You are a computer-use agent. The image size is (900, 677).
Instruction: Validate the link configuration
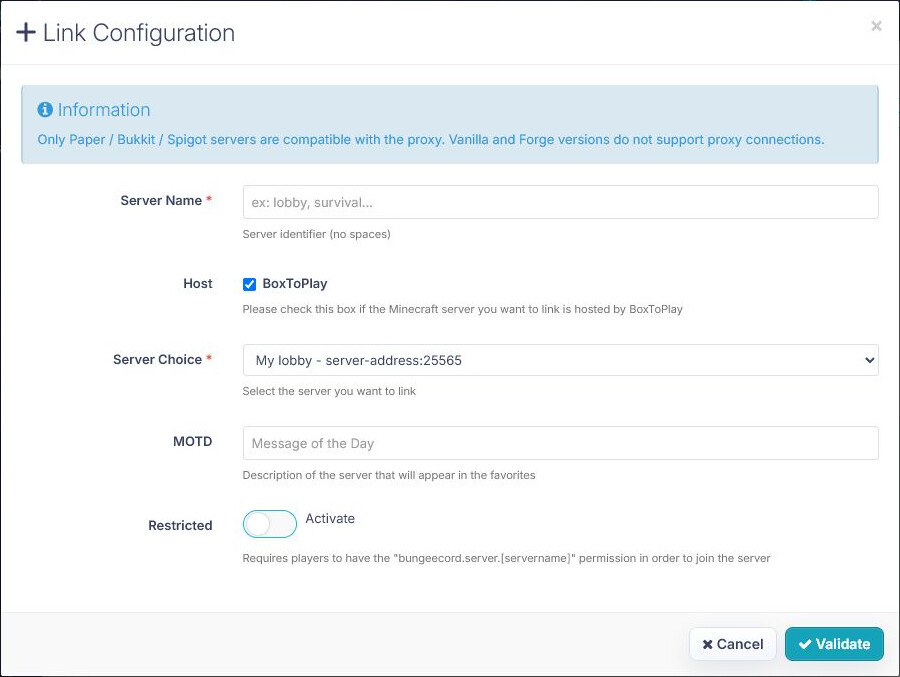pyautogui.click(x=834, y=644)
